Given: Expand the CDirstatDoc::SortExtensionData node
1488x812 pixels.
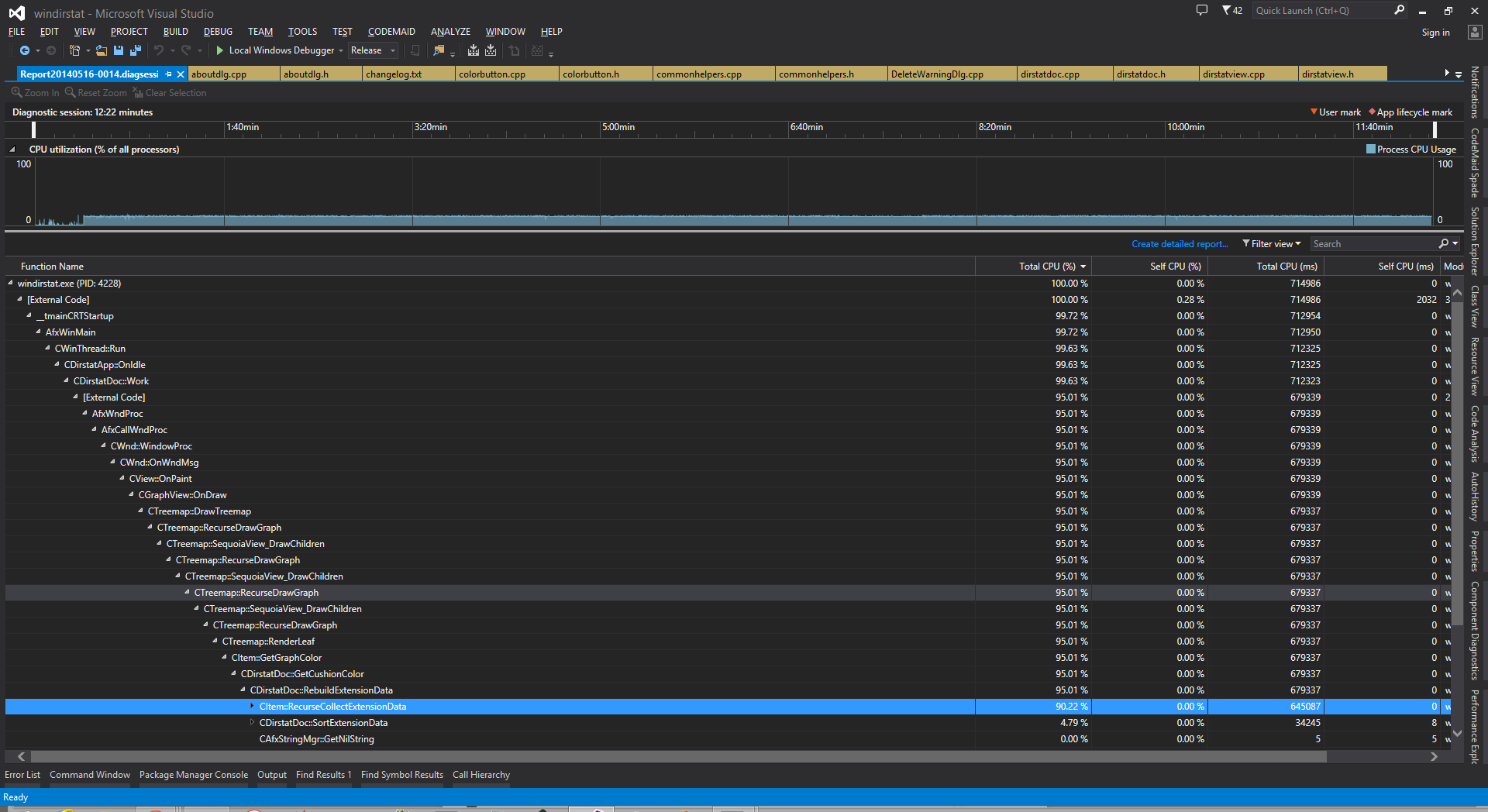Looking at the screenshot, I should (252, 723).
